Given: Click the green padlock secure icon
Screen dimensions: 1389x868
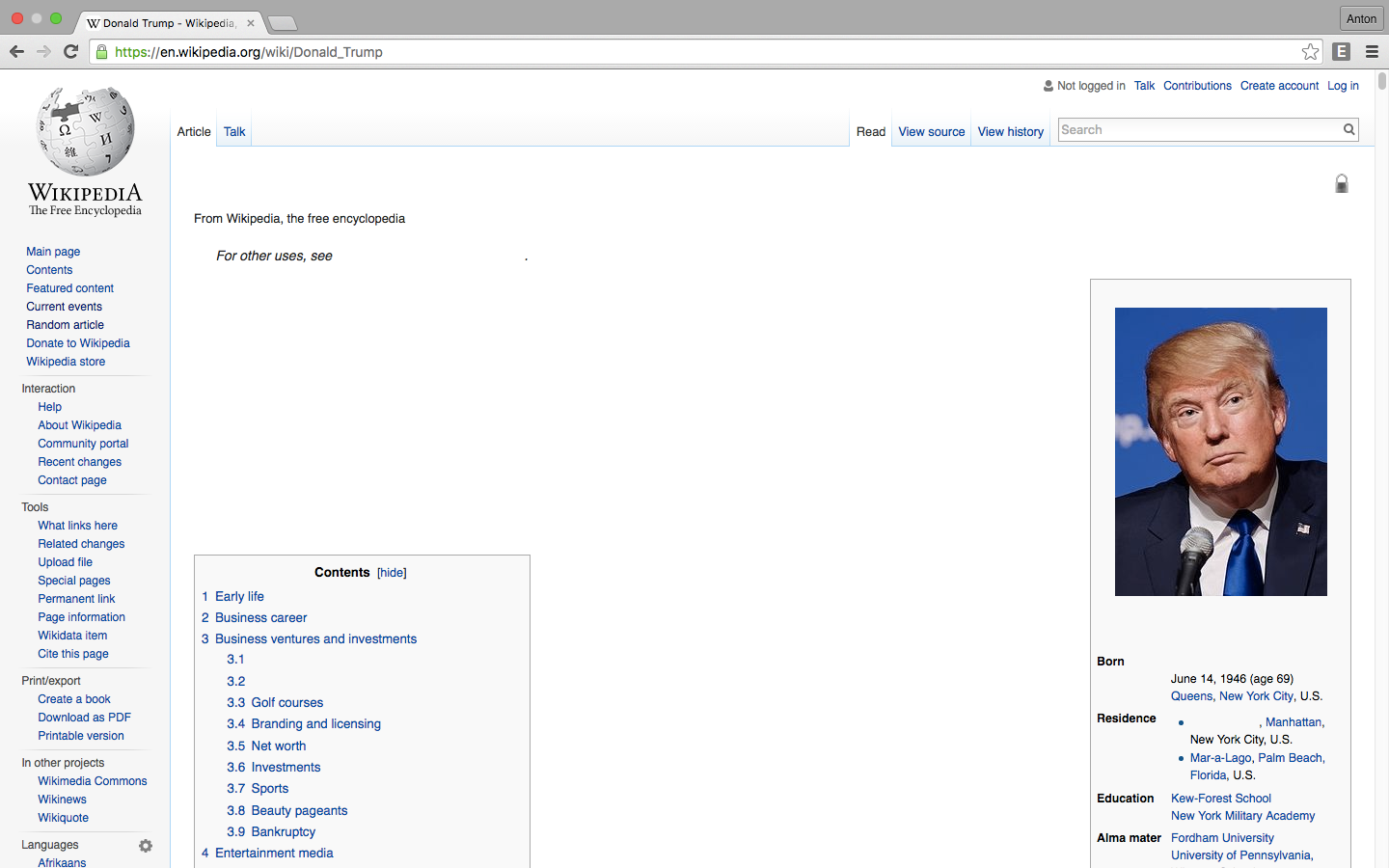Looking at the screenshot, I should [101, 52].
